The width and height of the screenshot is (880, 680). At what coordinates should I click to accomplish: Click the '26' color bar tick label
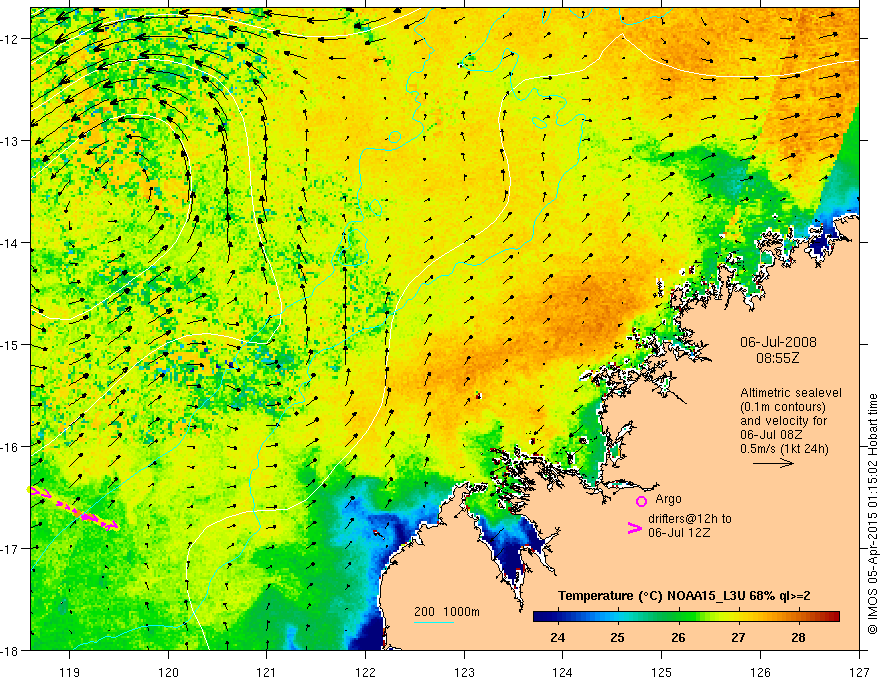678,637
